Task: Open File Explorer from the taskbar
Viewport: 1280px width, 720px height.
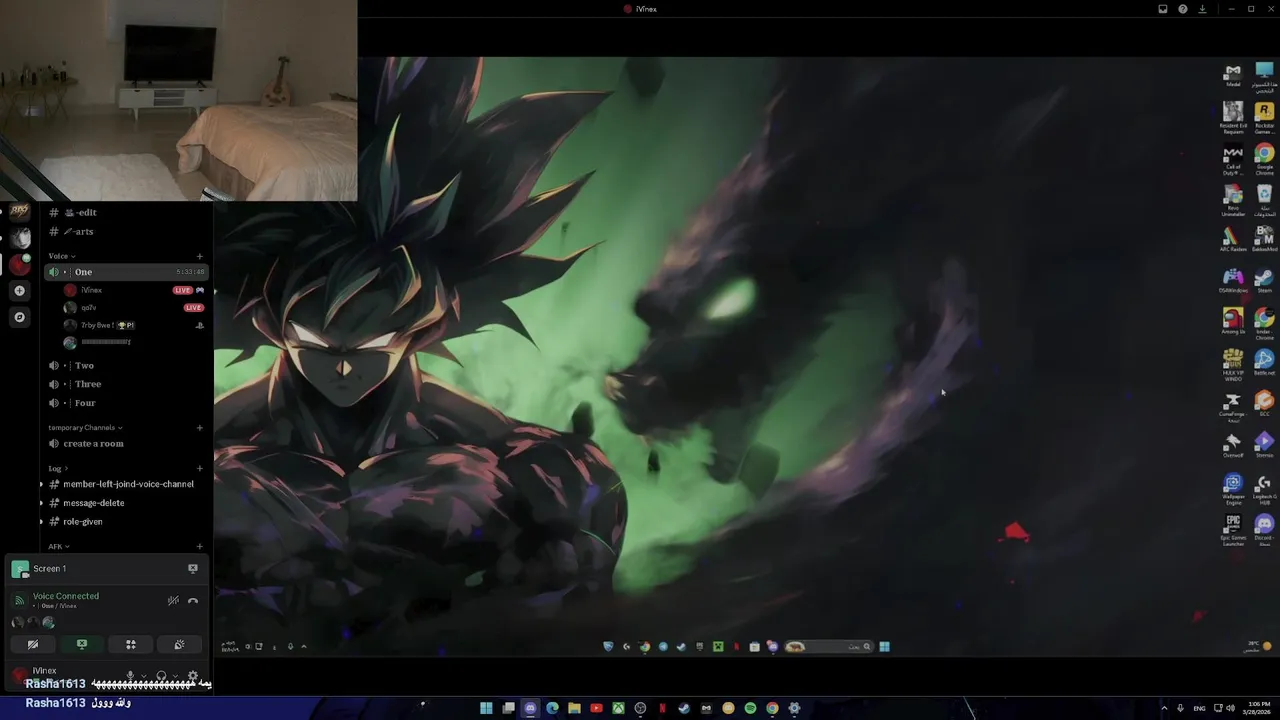Action: coord(574,708)
